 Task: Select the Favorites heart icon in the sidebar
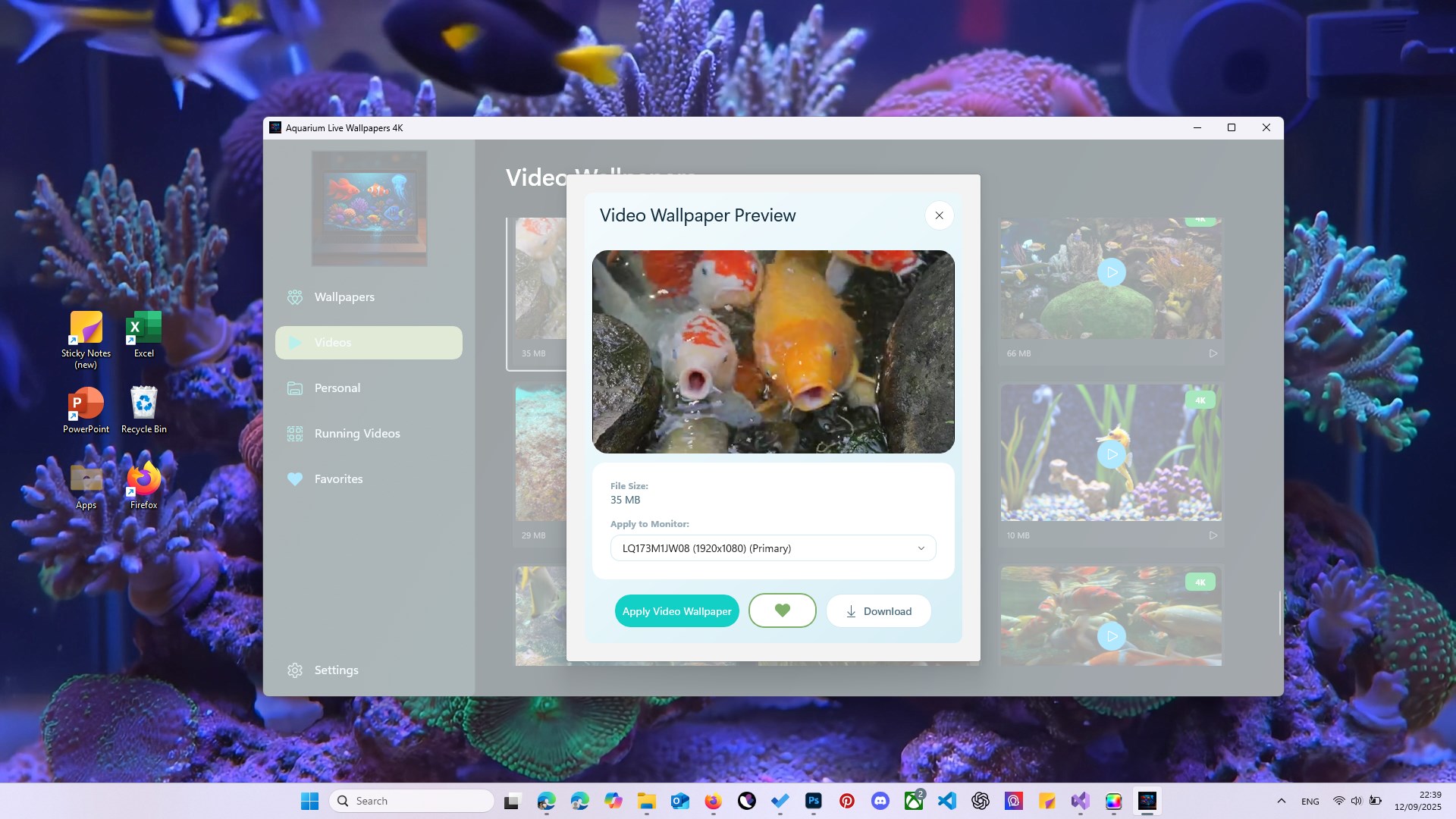click(295, 479)
